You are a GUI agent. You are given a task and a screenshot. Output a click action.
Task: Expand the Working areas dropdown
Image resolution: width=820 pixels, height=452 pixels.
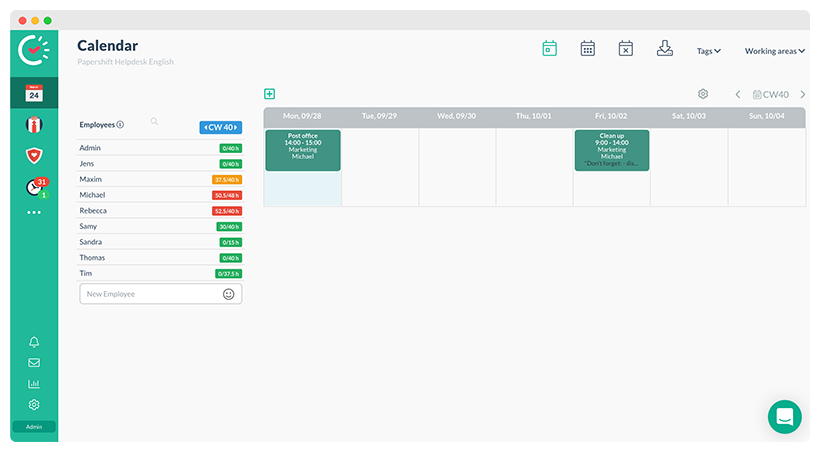(775, 51)
